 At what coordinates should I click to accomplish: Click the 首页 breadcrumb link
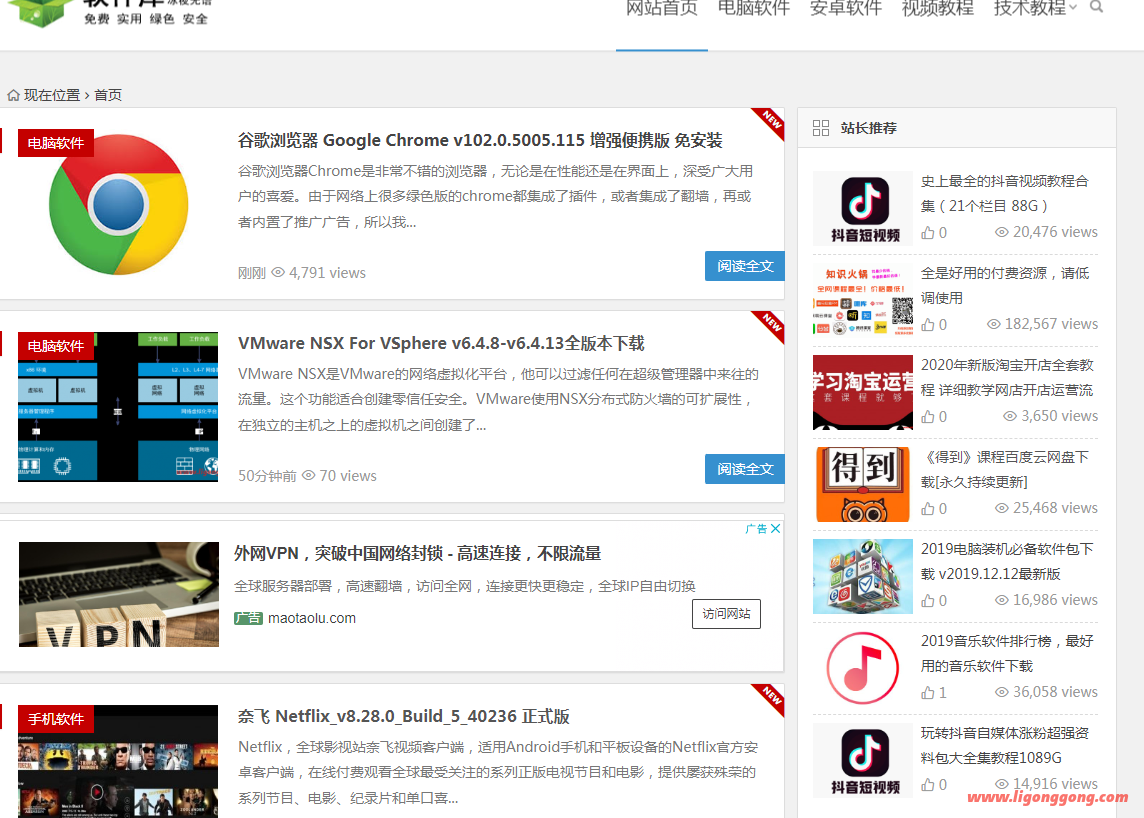click(x=108, y=96)
